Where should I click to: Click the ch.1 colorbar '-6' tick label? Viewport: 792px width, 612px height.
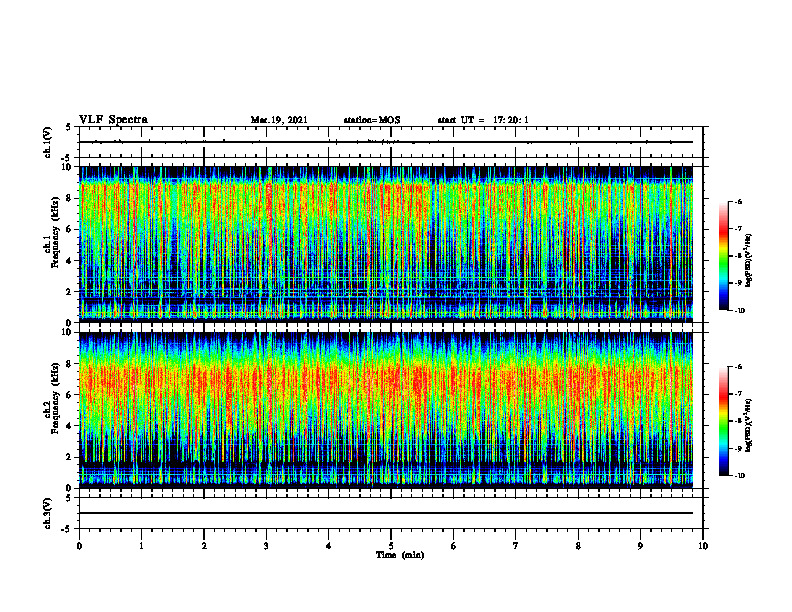point(739,201)
